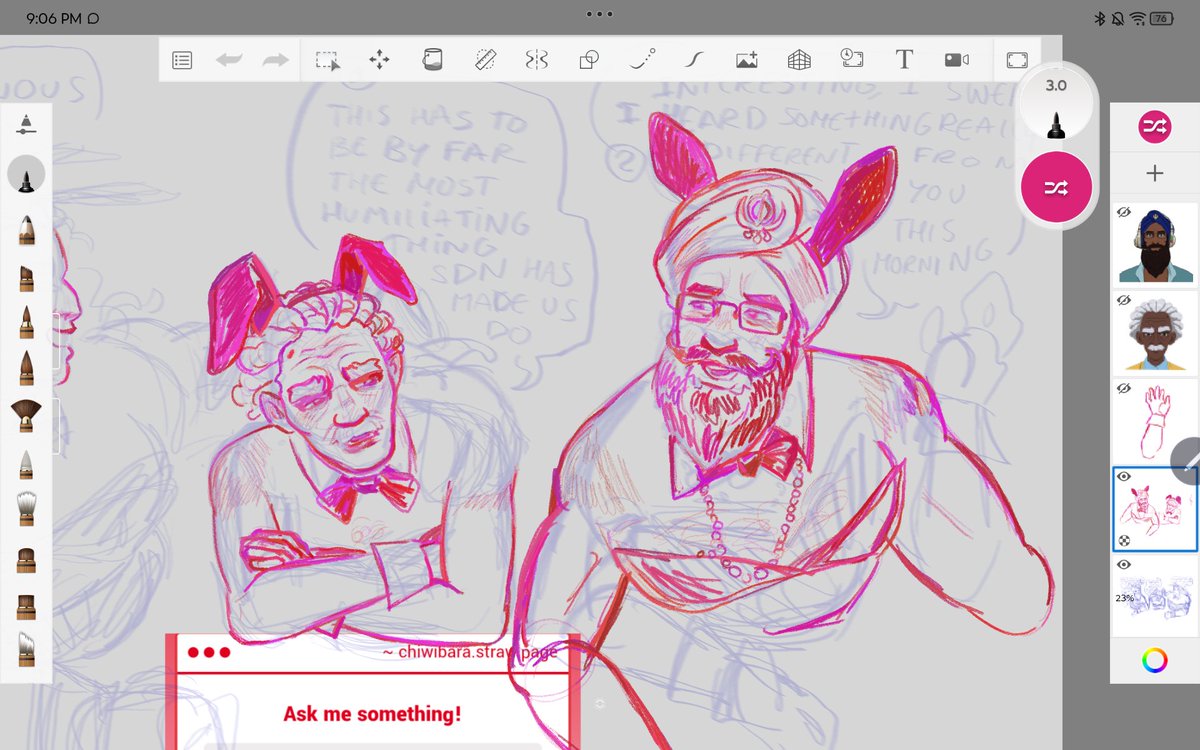This screenshot has height=750, width=1200.
Task: Select the pencil brush
Action: [27, 229]
